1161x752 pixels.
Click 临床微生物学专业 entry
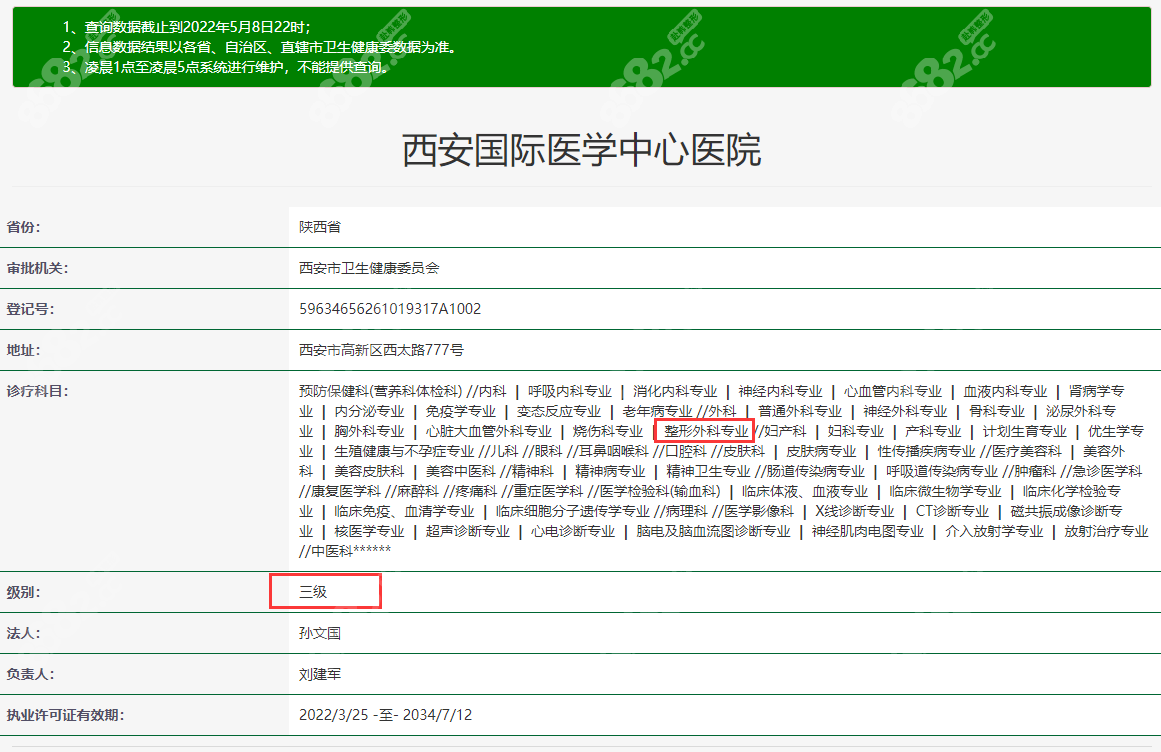point(945,491)
